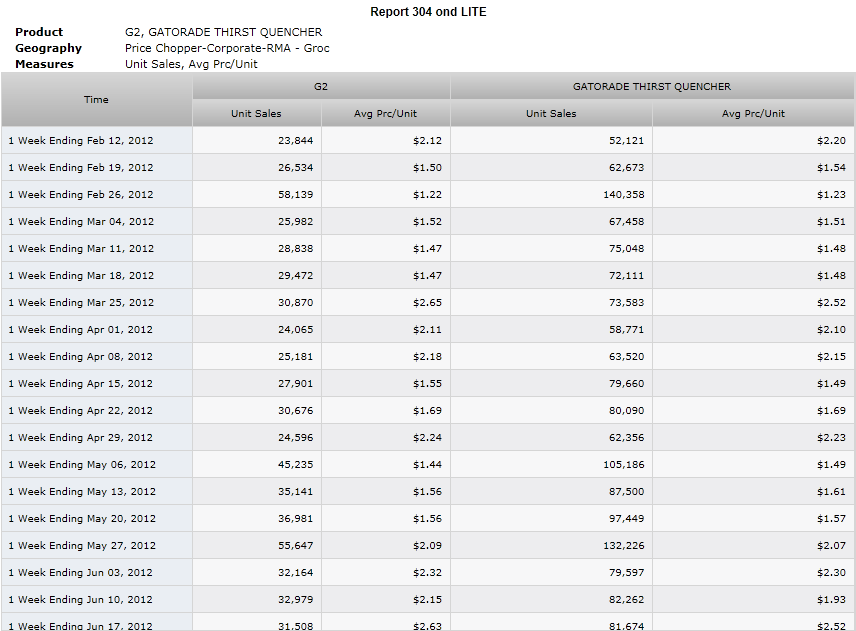The height and width of the screenshot is (631, 856).
Task: Select row 1 Week Ending Mar 18, 2012
Action: point(428,276)
